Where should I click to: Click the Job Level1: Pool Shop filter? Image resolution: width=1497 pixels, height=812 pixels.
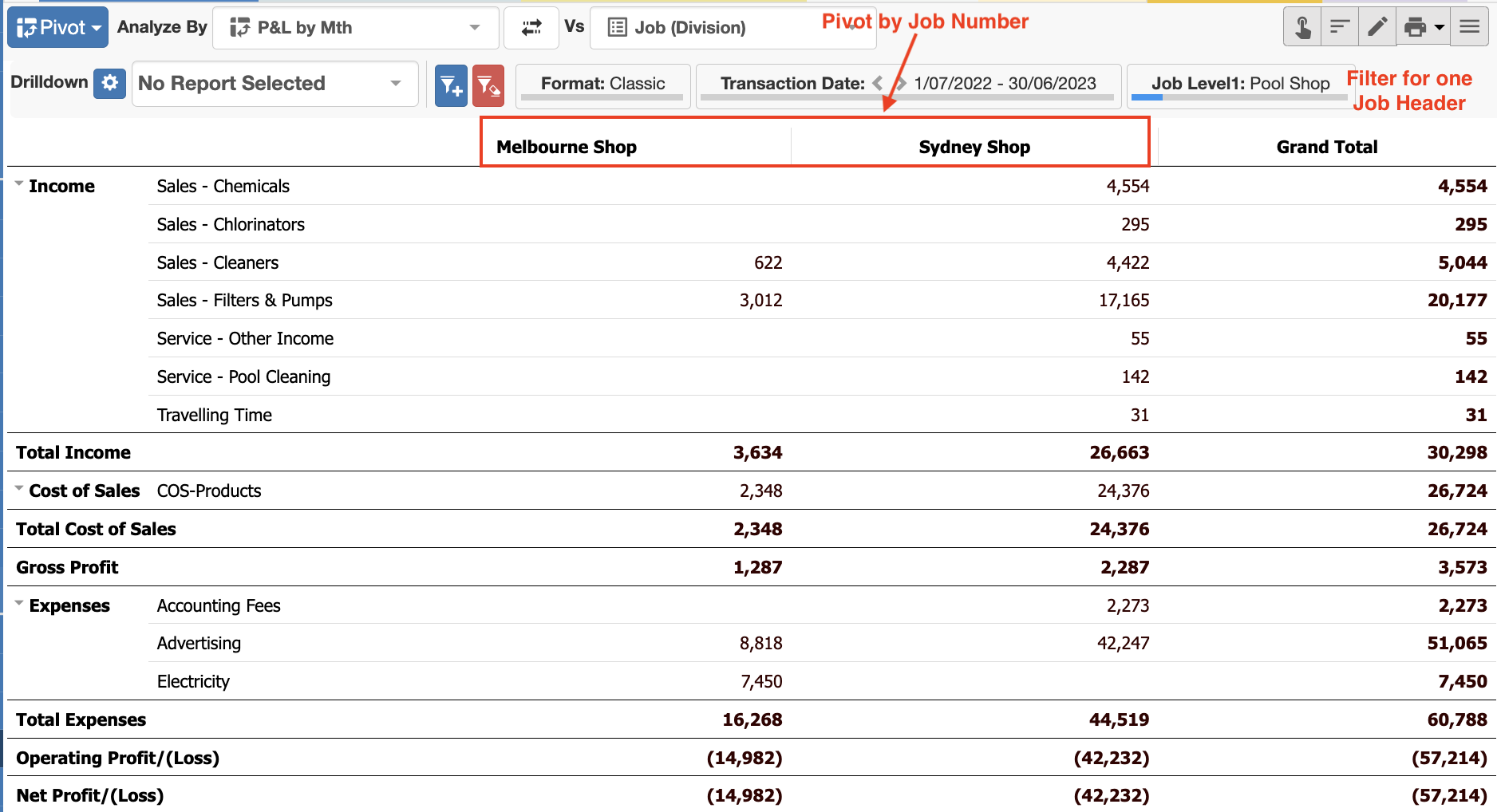point(1240,85)
